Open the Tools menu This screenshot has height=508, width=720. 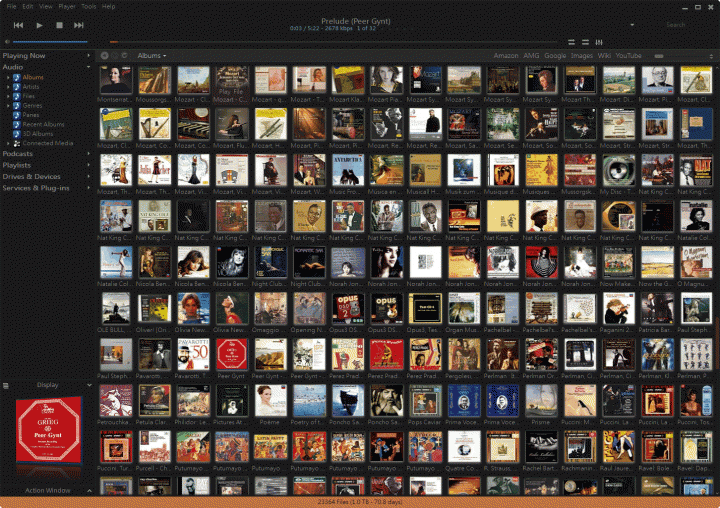(89, 6)
